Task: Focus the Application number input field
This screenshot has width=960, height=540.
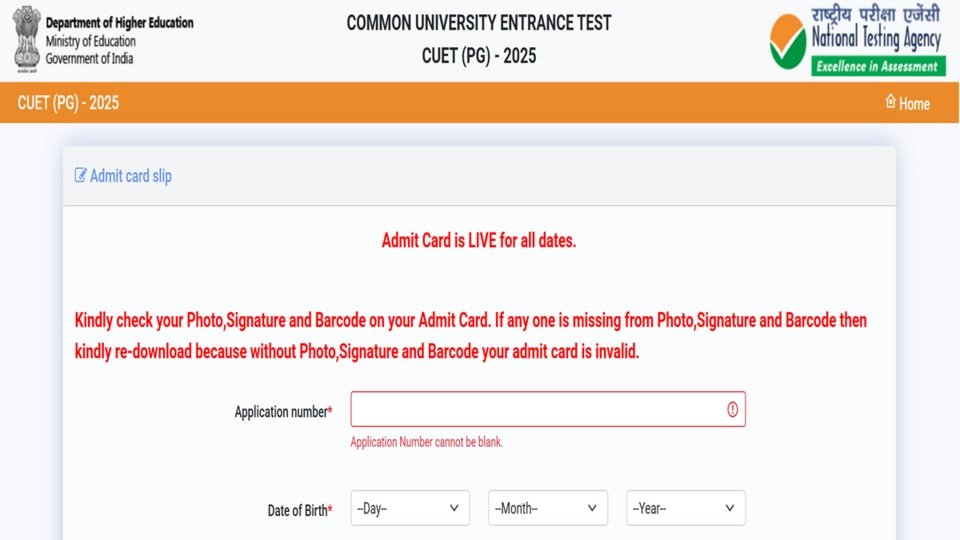Action: tap(538, 409)
